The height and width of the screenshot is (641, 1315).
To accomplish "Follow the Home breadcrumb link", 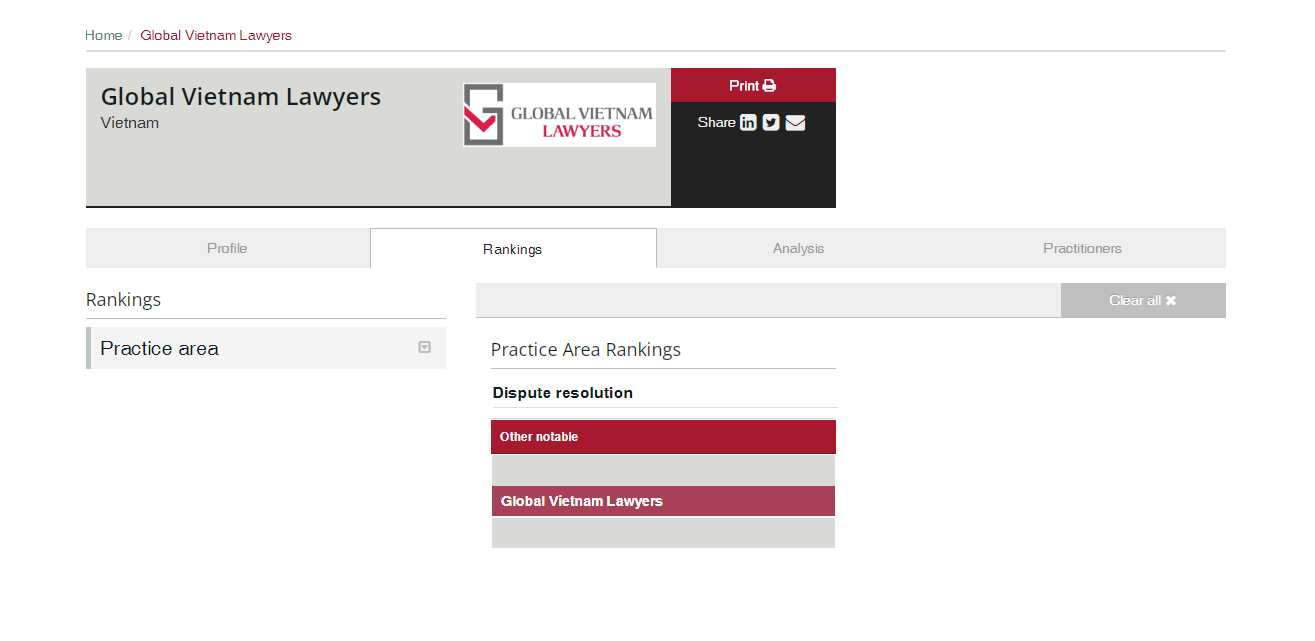I will click(103, 35).
